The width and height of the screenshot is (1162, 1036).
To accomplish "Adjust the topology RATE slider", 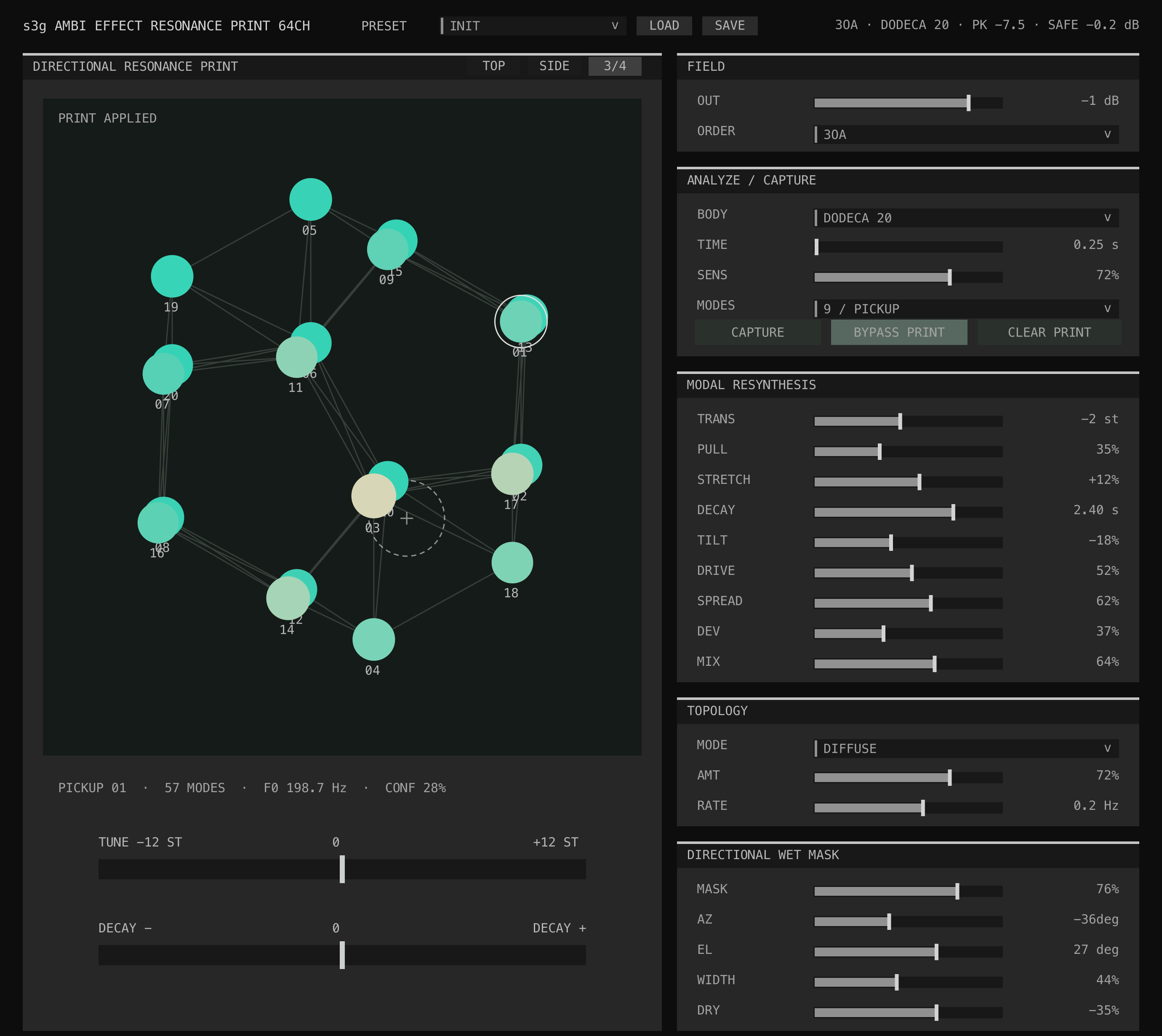I will pos(908,808).
